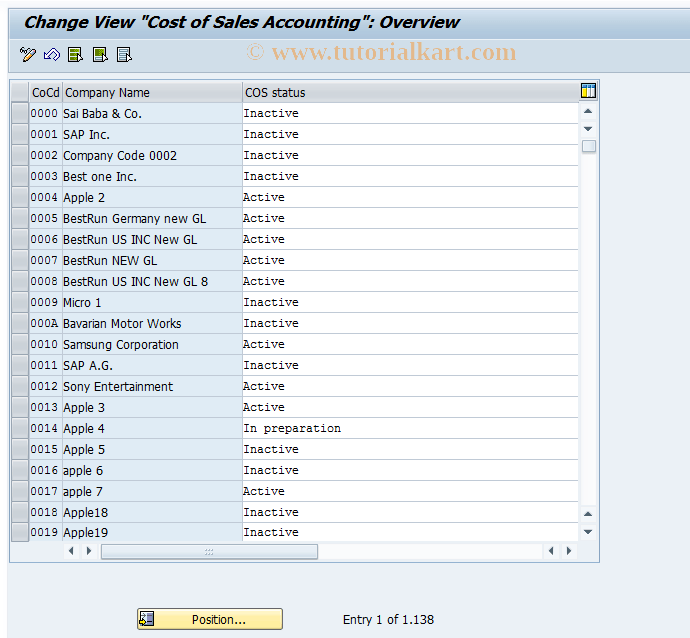Select row marker for Apple19

pyautogui.click(x=20, y=533)
